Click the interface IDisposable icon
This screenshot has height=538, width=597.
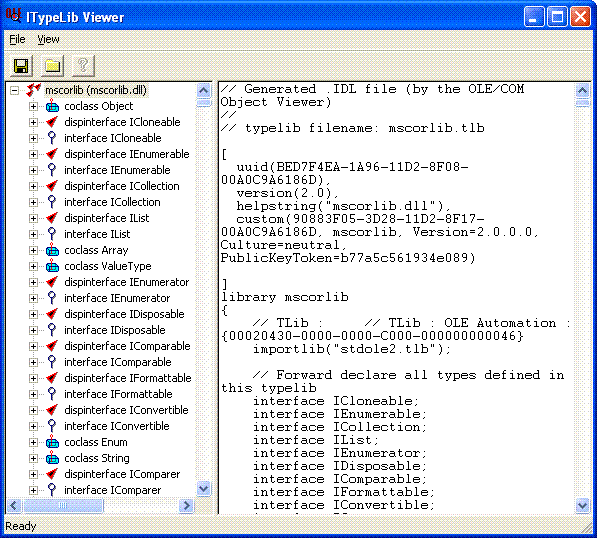tap(52, 330)
